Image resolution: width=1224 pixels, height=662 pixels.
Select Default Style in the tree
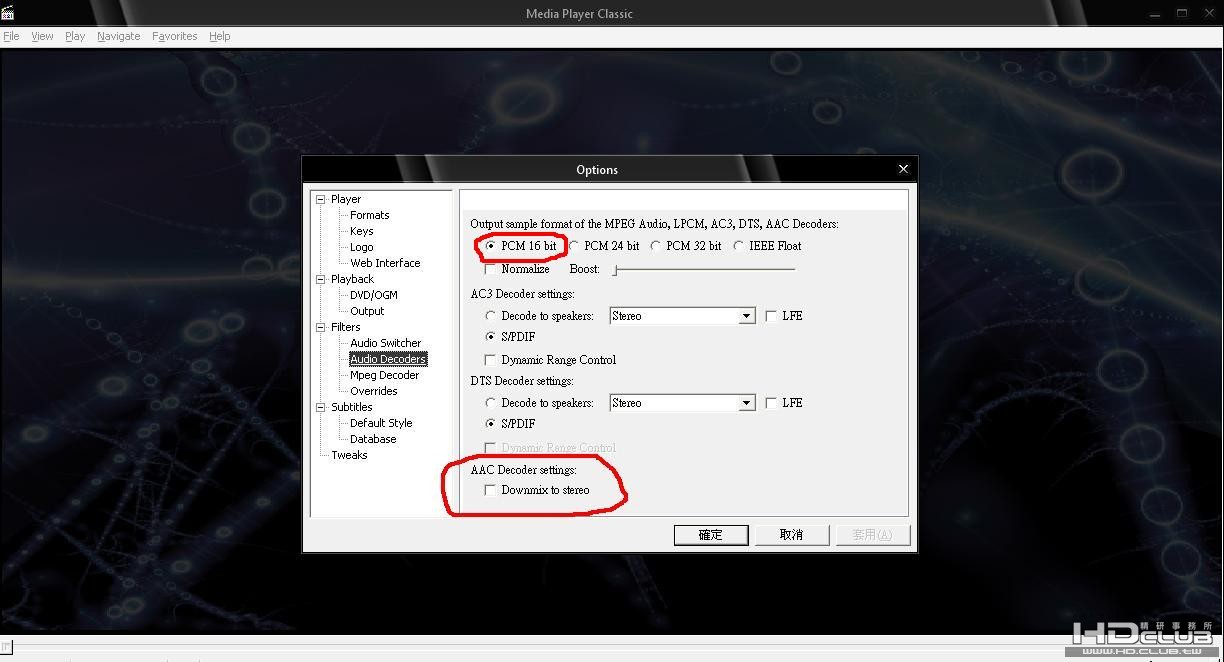(381, 423)
